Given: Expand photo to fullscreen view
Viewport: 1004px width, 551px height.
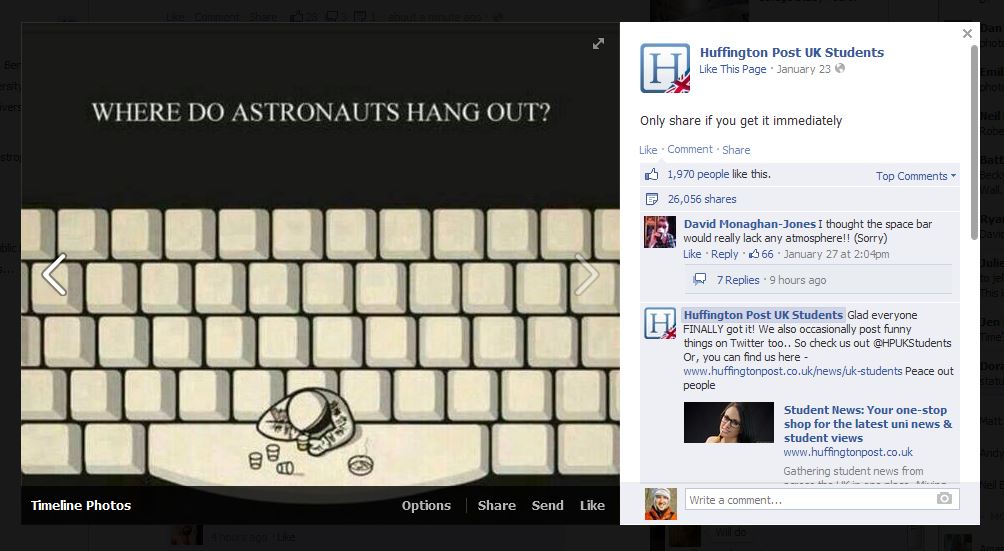Looking at the screenshot, I should tap(598, 44).
